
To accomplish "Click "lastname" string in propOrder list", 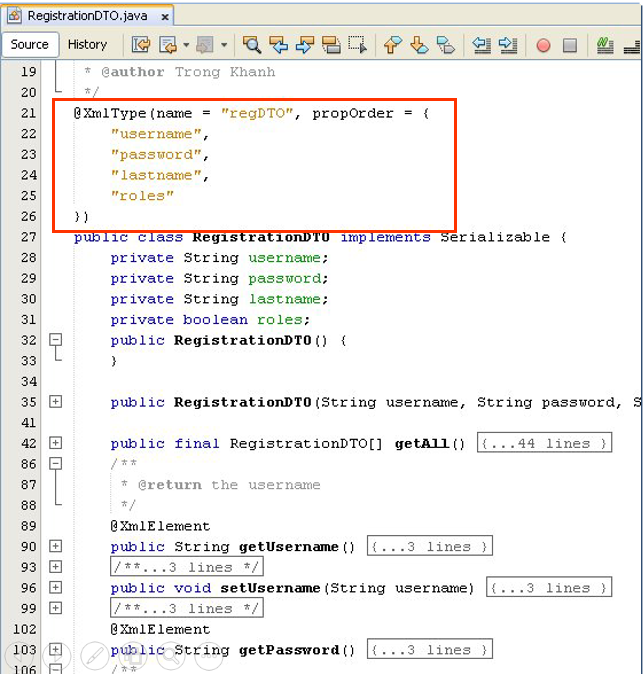I will tap(156, 175).
